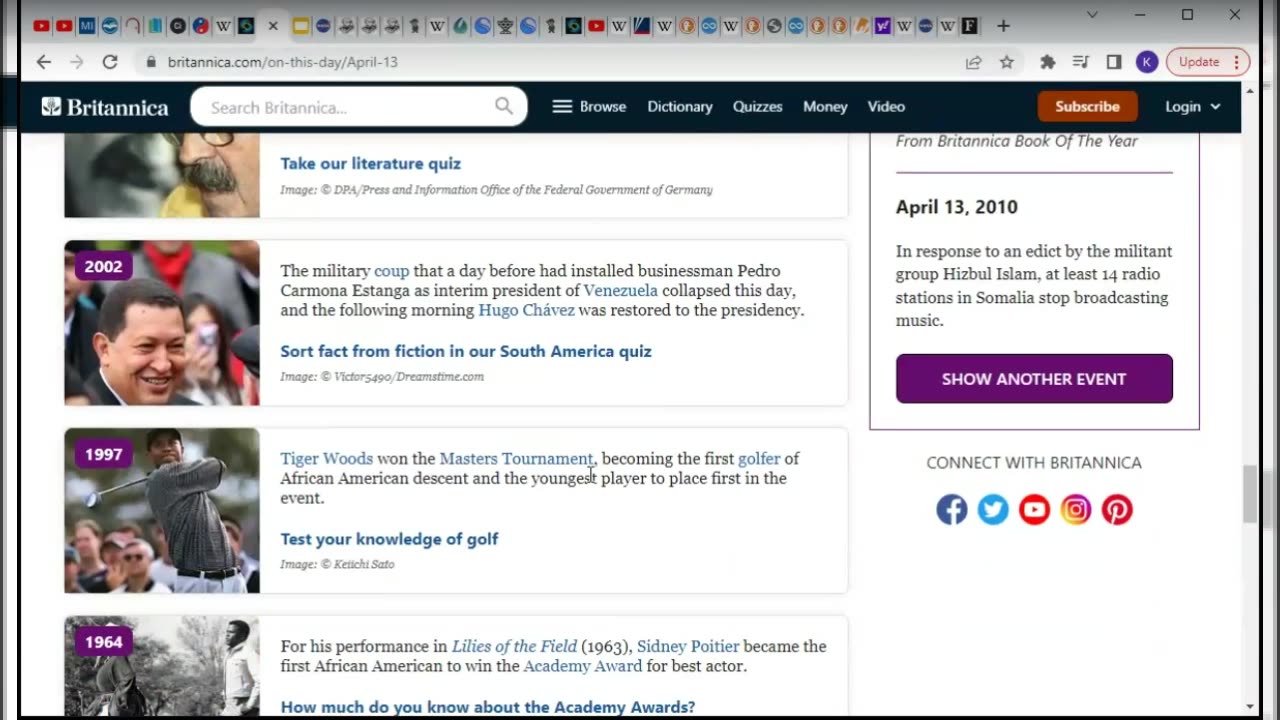Image resolution: width=1280 pixels, height=720 pixels.
Task: Open Test your knowledge of golf link
Action: point(389,540)
